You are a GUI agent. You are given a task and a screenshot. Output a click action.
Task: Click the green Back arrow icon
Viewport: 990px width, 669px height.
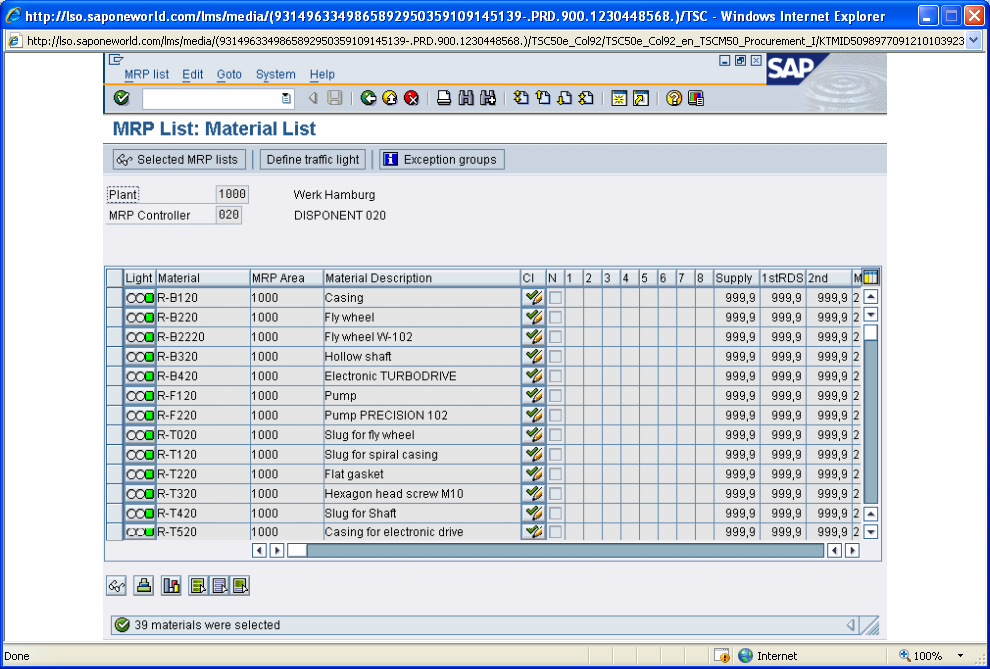369,98
